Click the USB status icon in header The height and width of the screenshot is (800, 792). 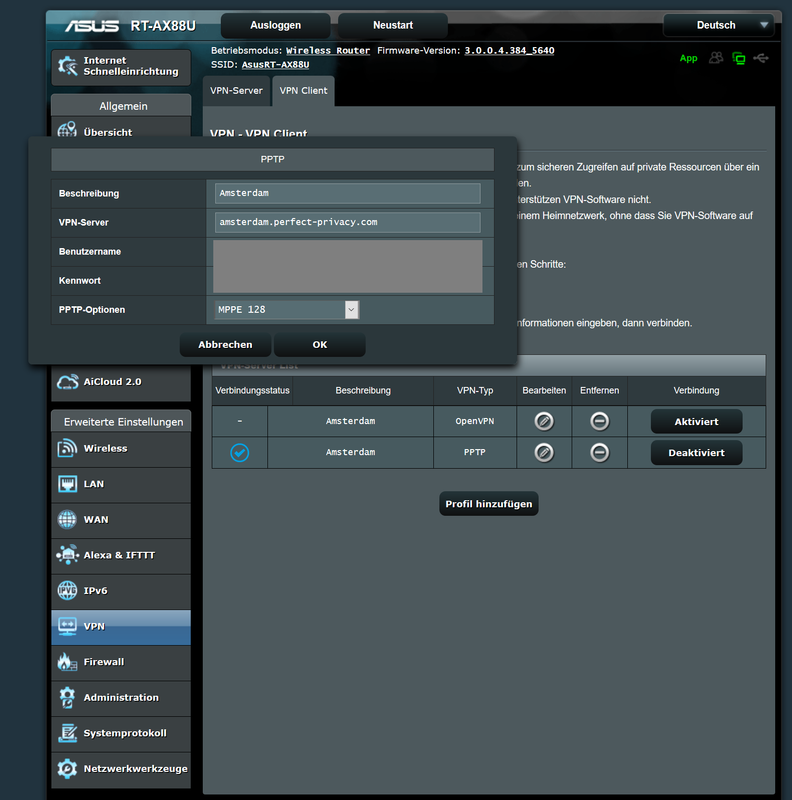[761, 58]
